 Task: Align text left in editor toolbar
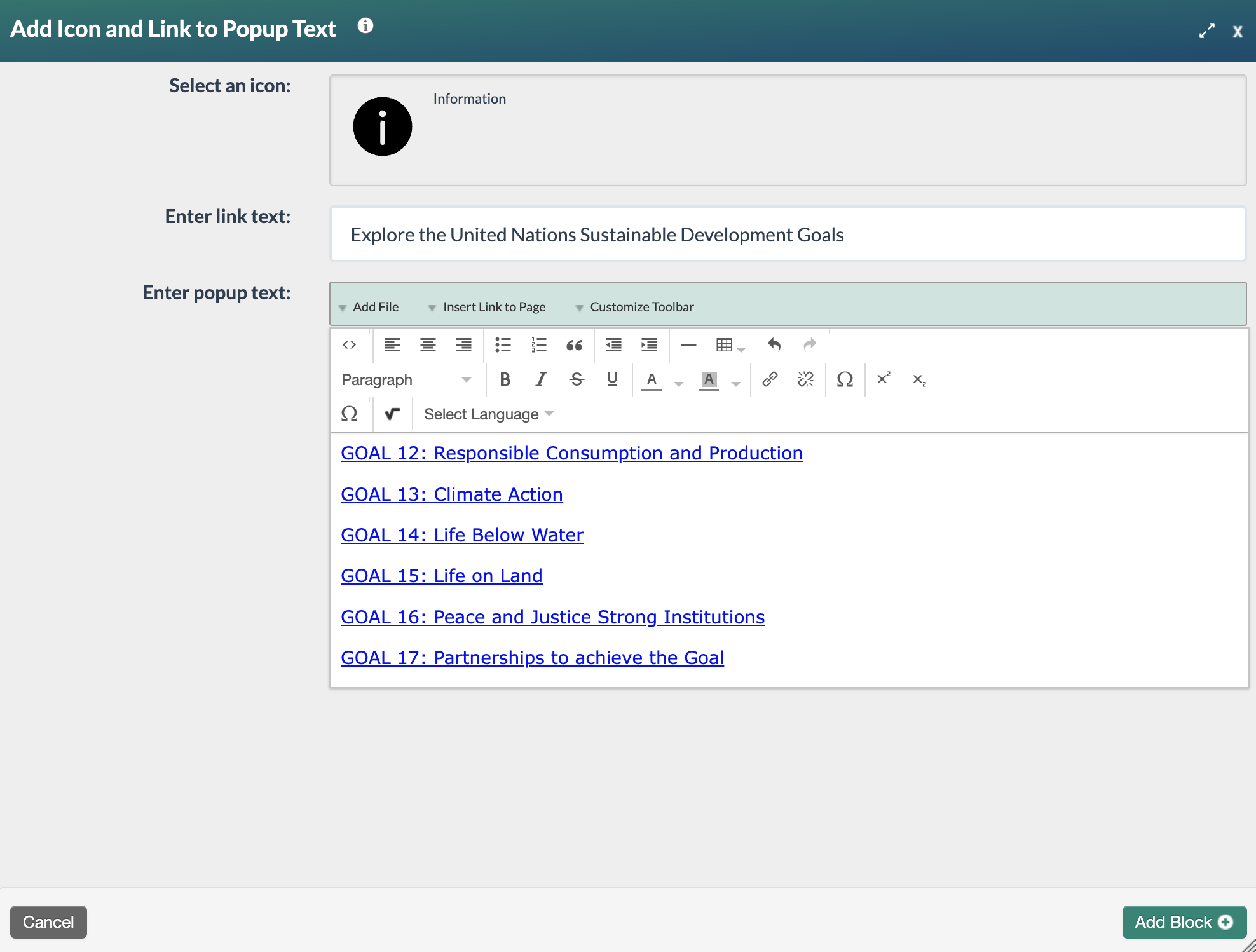point(392,345)
